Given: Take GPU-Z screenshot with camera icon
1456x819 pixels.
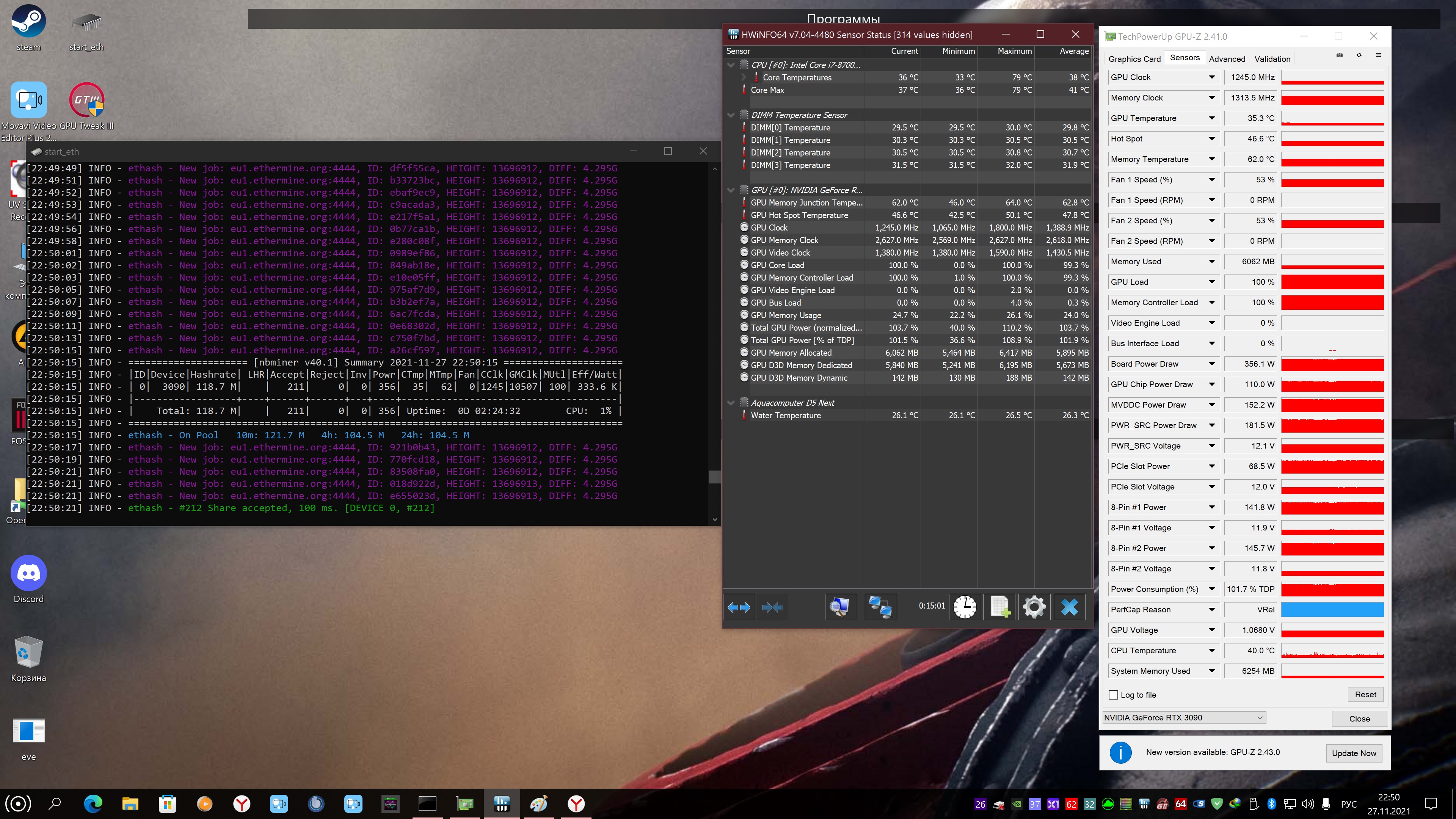Looking at the screenshot, I should [x=1339, y=55].
